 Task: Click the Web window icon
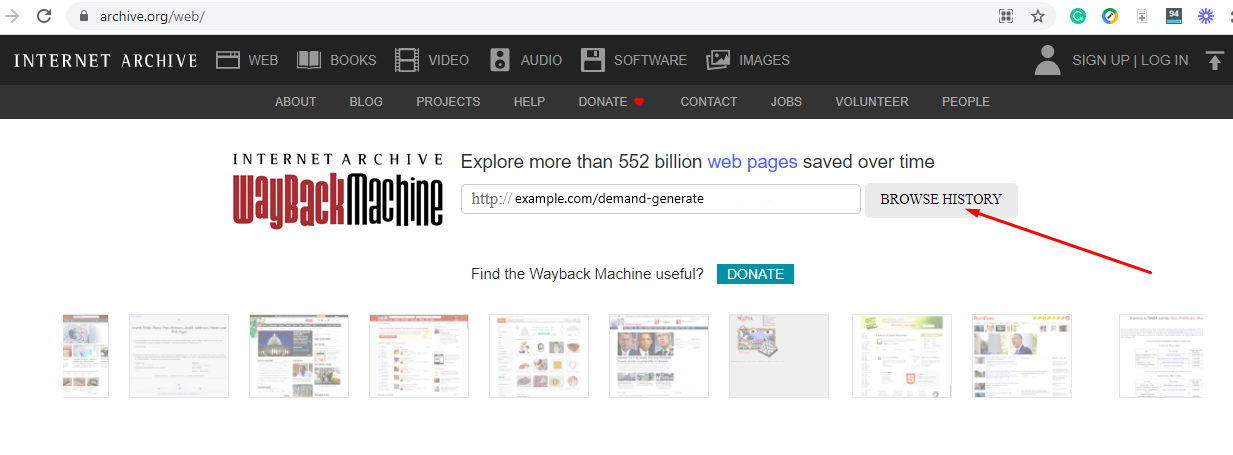pyautogui.click(x=228, y=60)
